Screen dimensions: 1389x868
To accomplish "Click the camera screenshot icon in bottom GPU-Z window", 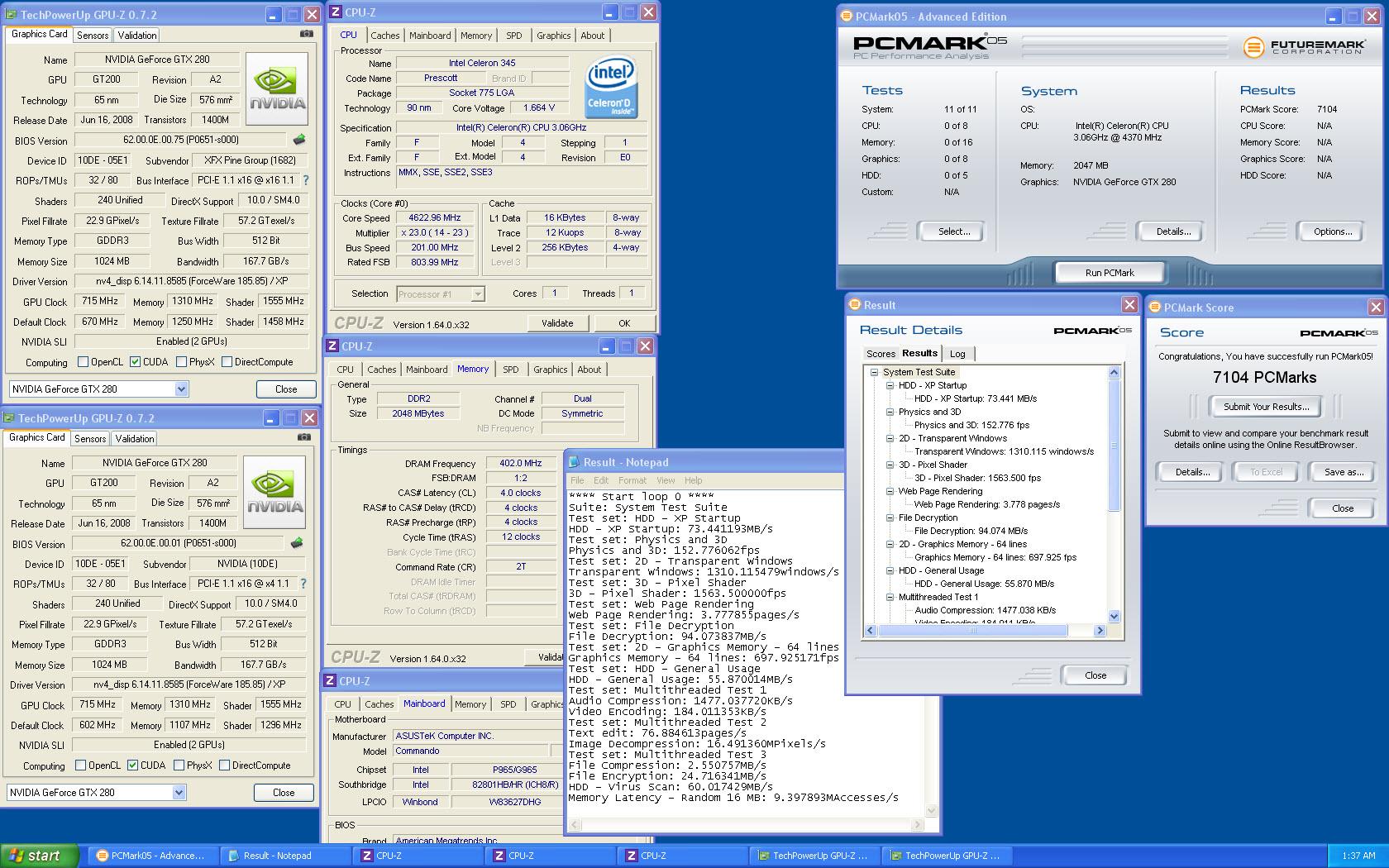I will click(x=304, y=437).
